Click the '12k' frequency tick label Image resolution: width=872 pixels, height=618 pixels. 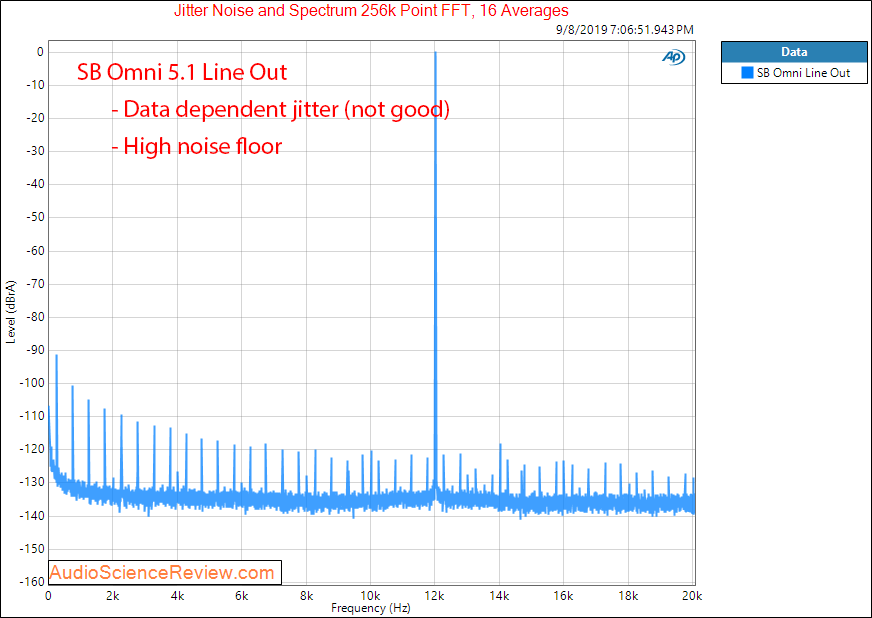click(x=434, y=596)
